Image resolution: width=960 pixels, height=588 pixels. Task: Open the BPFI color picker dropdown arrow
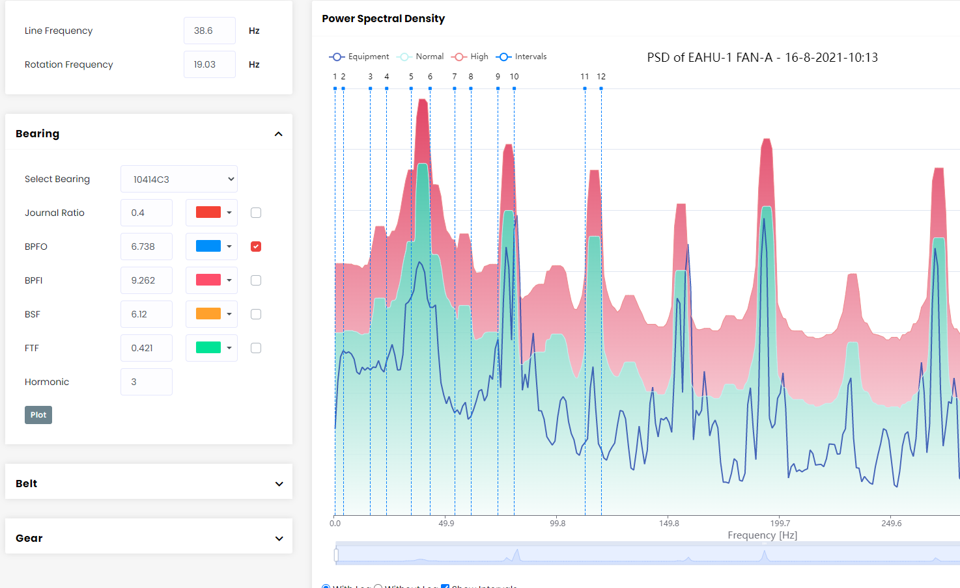click(230, 281)
